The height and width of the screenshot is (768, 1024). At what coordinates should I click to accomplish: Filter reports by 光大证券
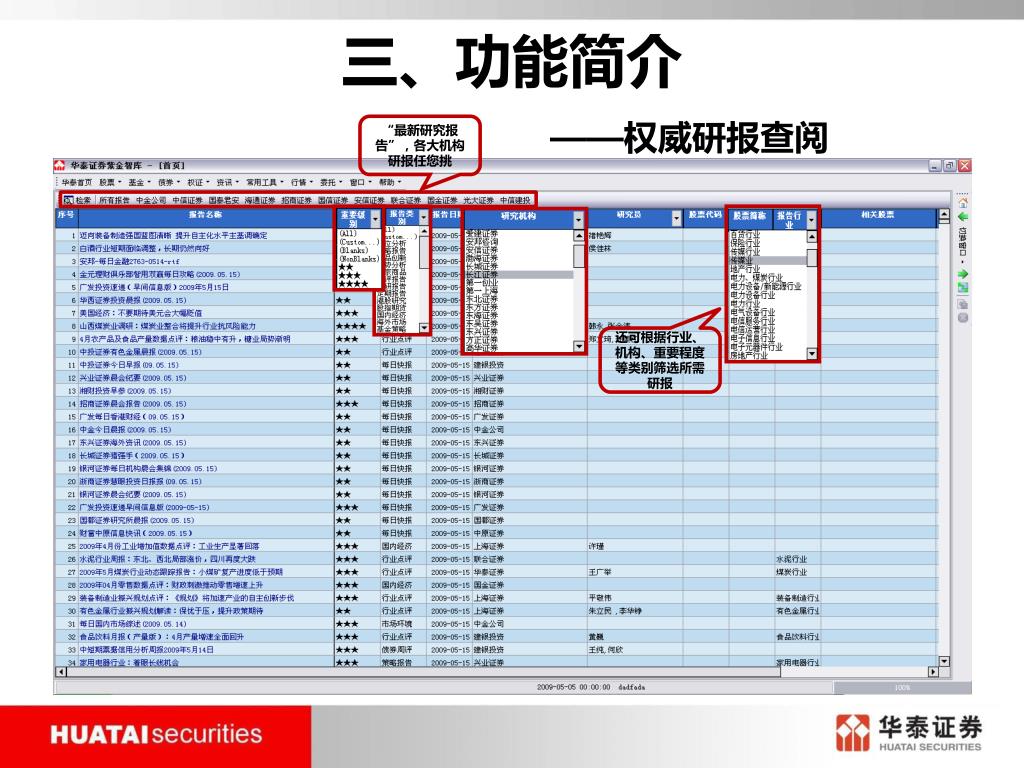coord(479,200)
